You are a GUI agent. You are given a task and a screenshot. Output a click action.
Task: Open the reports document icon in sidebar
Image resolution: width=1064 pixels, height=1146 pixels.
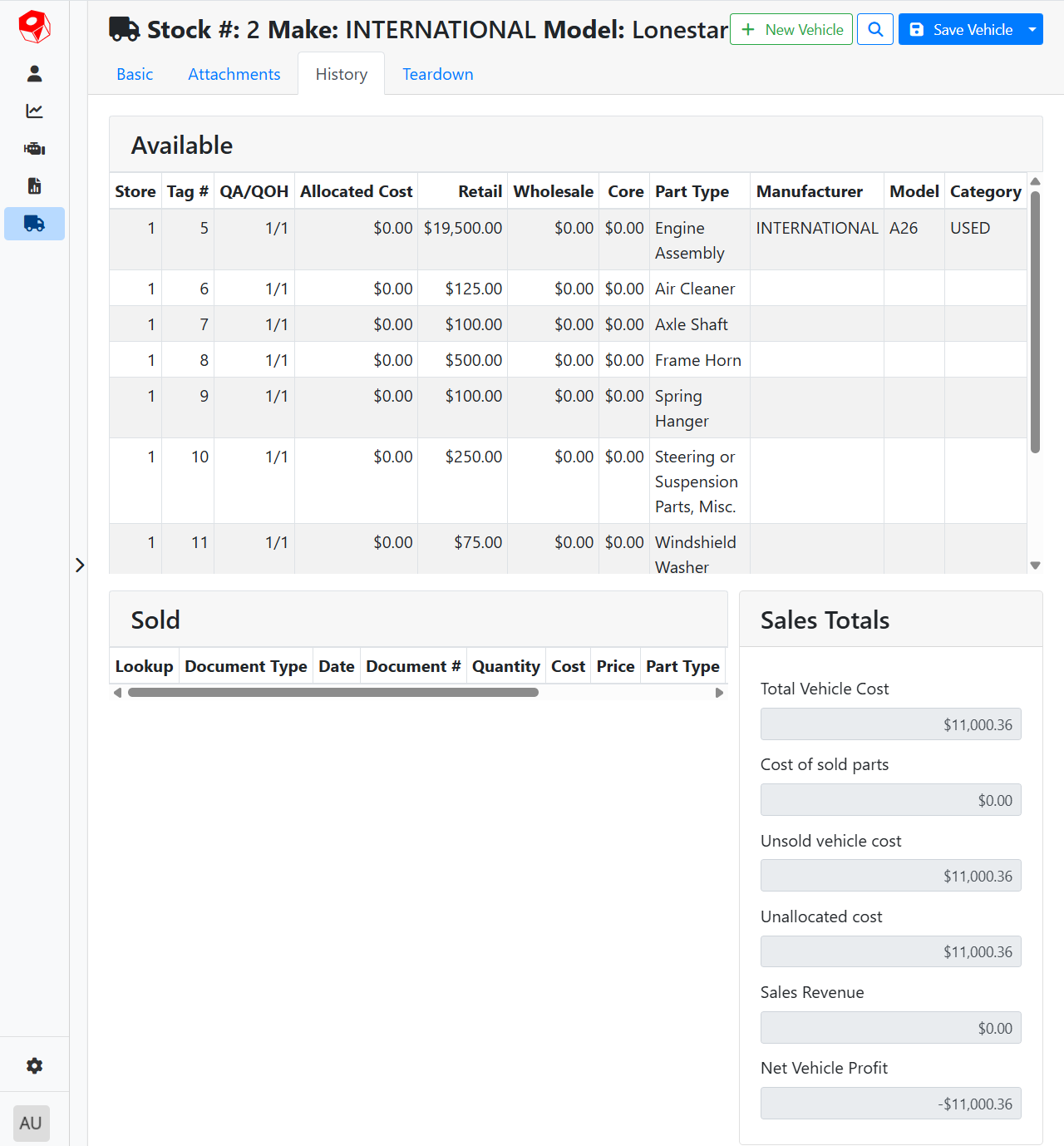[34, 186]
